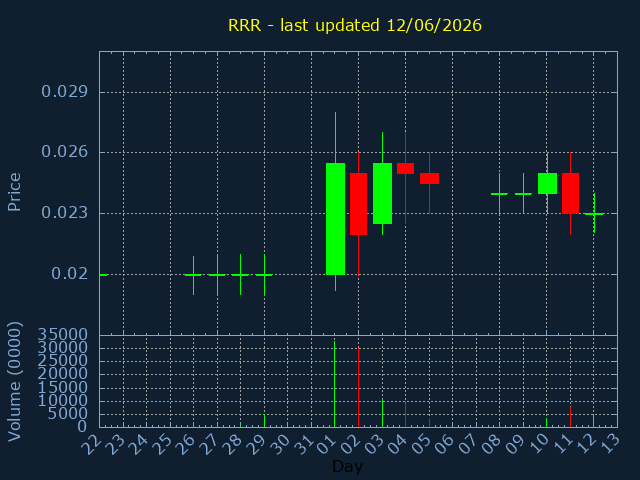Click the 0.023 price axis label
The image size is (640, 480).
(64, 213)
